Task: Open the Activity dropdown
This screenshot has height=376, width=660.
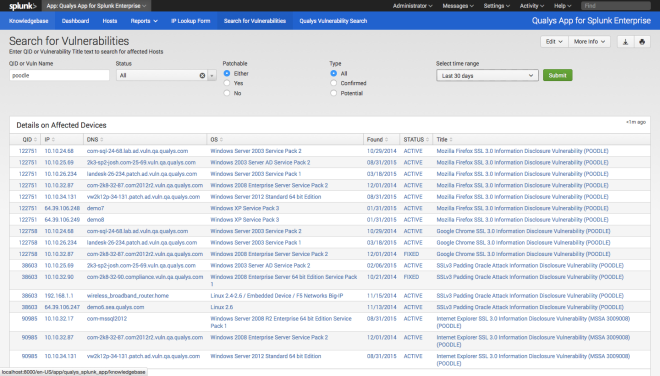Action: click(x=532, y=6)
